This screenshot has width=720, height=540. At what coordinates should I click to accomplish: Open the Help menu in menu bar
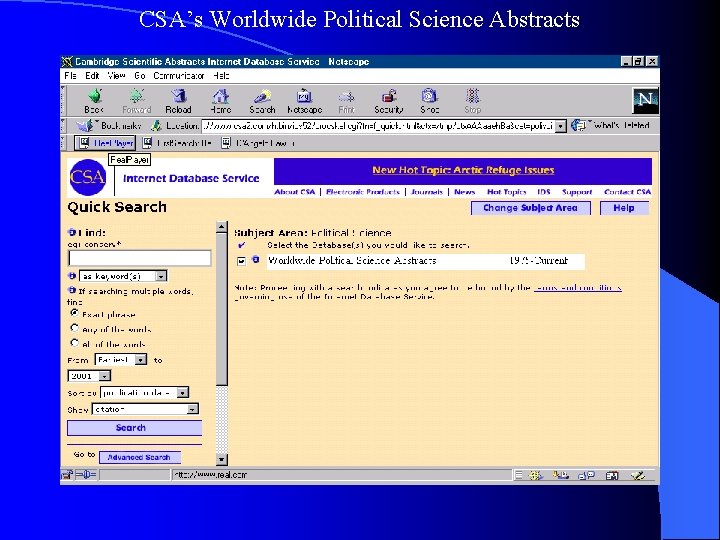221,76
